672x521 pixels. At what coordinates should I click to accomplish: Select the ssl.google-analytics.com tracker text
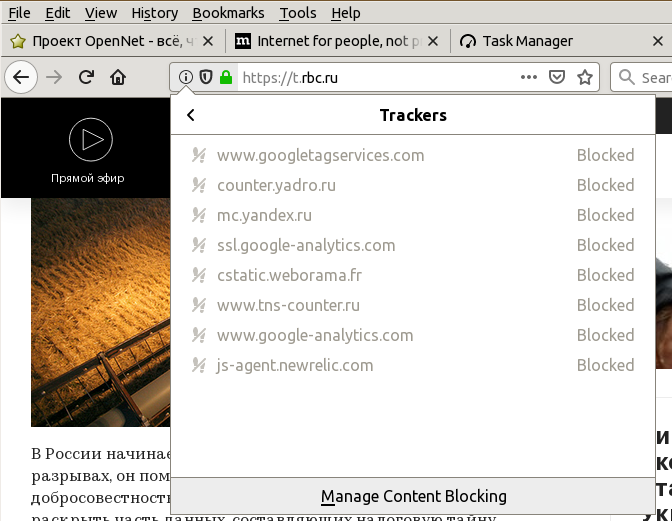pyautogui.click(x=306, y=245)
